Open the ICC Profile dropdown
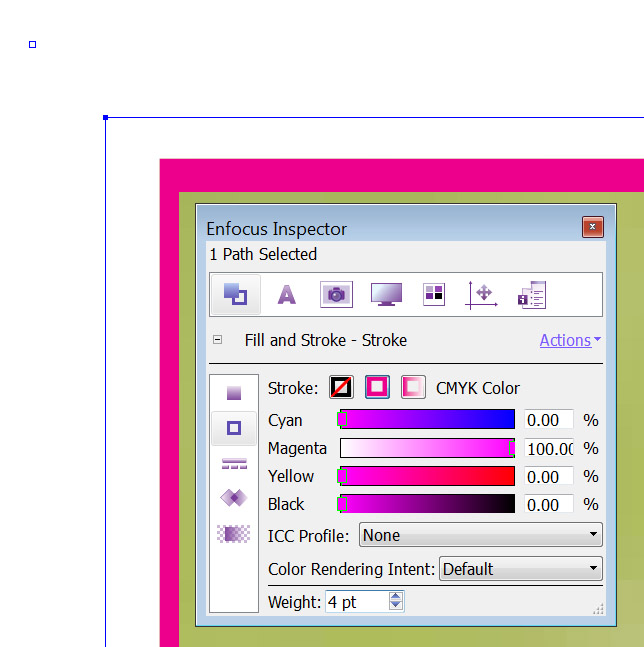Image resolution: width=644 pixels, height=647 pixels. (x=481, y=535)
